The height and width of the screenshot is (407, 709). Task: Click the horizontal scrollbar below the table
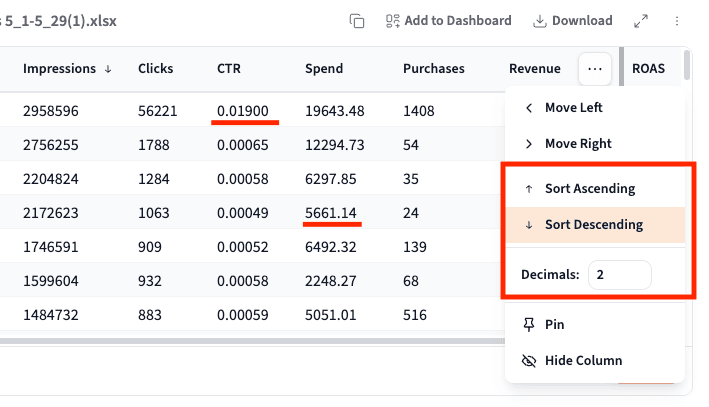[250, 341]
